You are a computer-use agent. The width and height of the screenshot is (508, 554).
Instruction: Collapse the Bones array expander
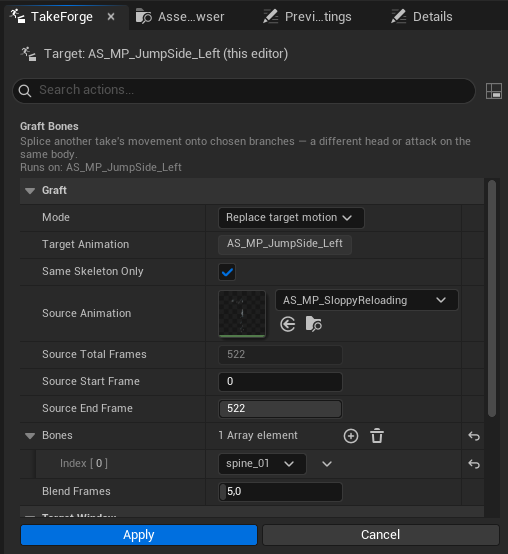(x=30, y=436)
